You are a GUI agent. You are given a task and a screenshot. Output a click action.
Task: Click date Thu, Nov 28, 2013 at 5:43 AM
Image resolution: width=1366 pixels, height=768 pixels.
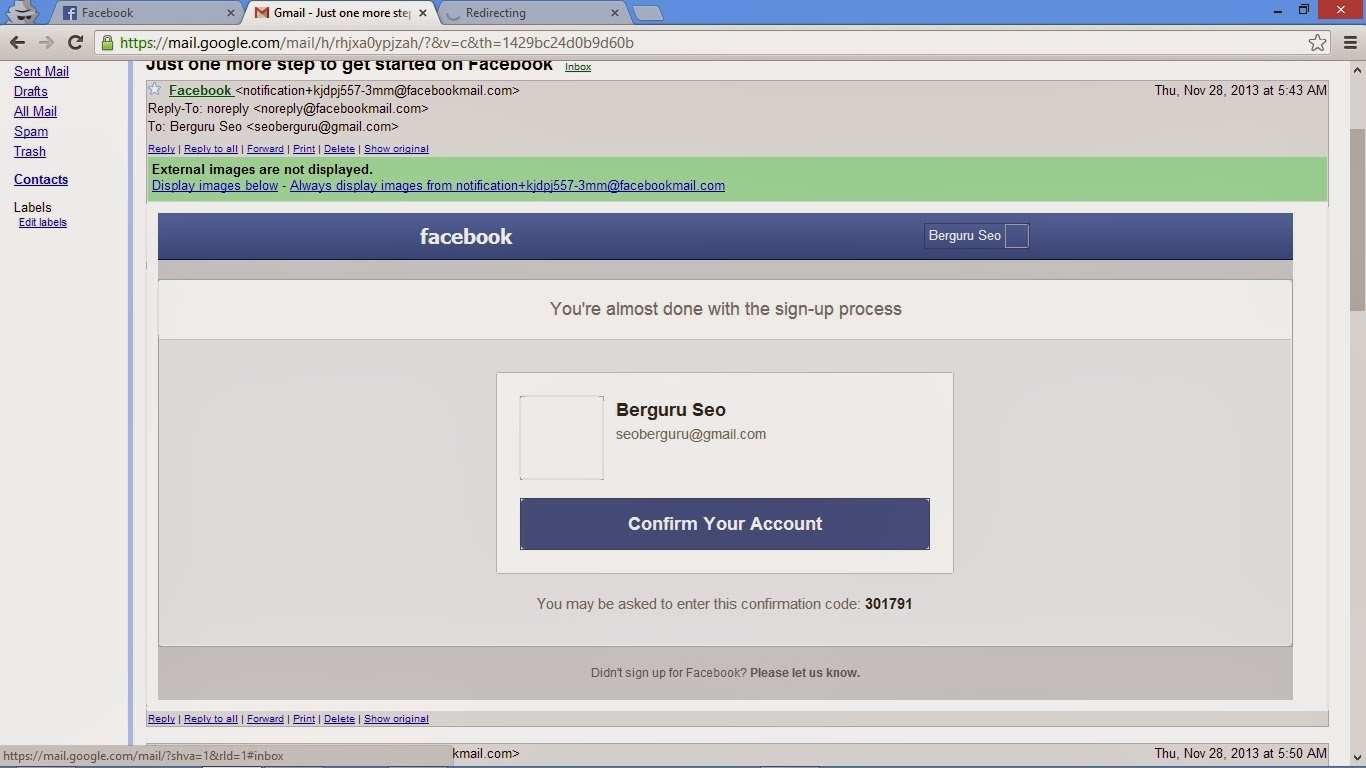point(1240,90)
